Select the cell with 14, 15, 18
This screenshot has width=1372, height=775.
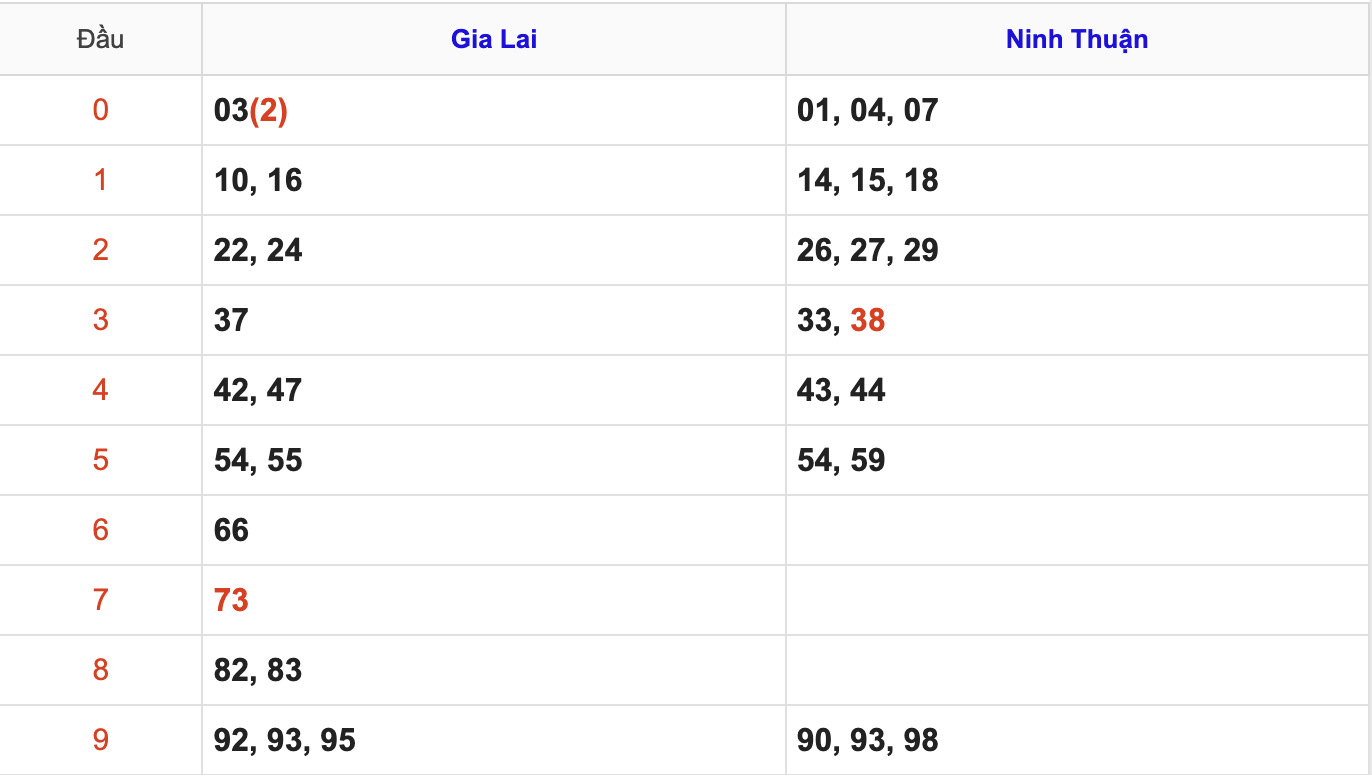coord(868,180)
